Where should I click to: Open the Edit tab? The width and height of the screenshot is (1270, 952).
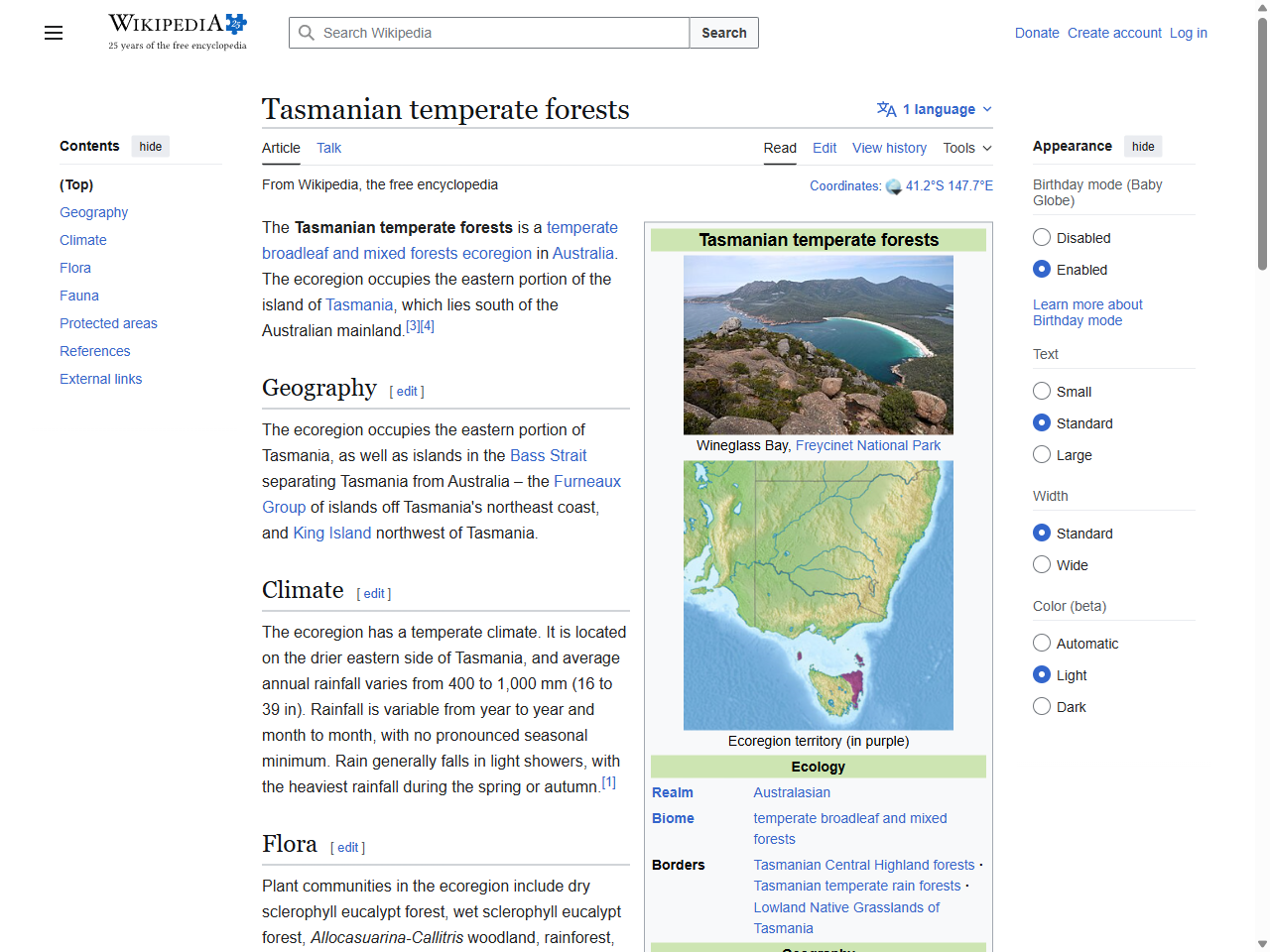pos(825,148)
